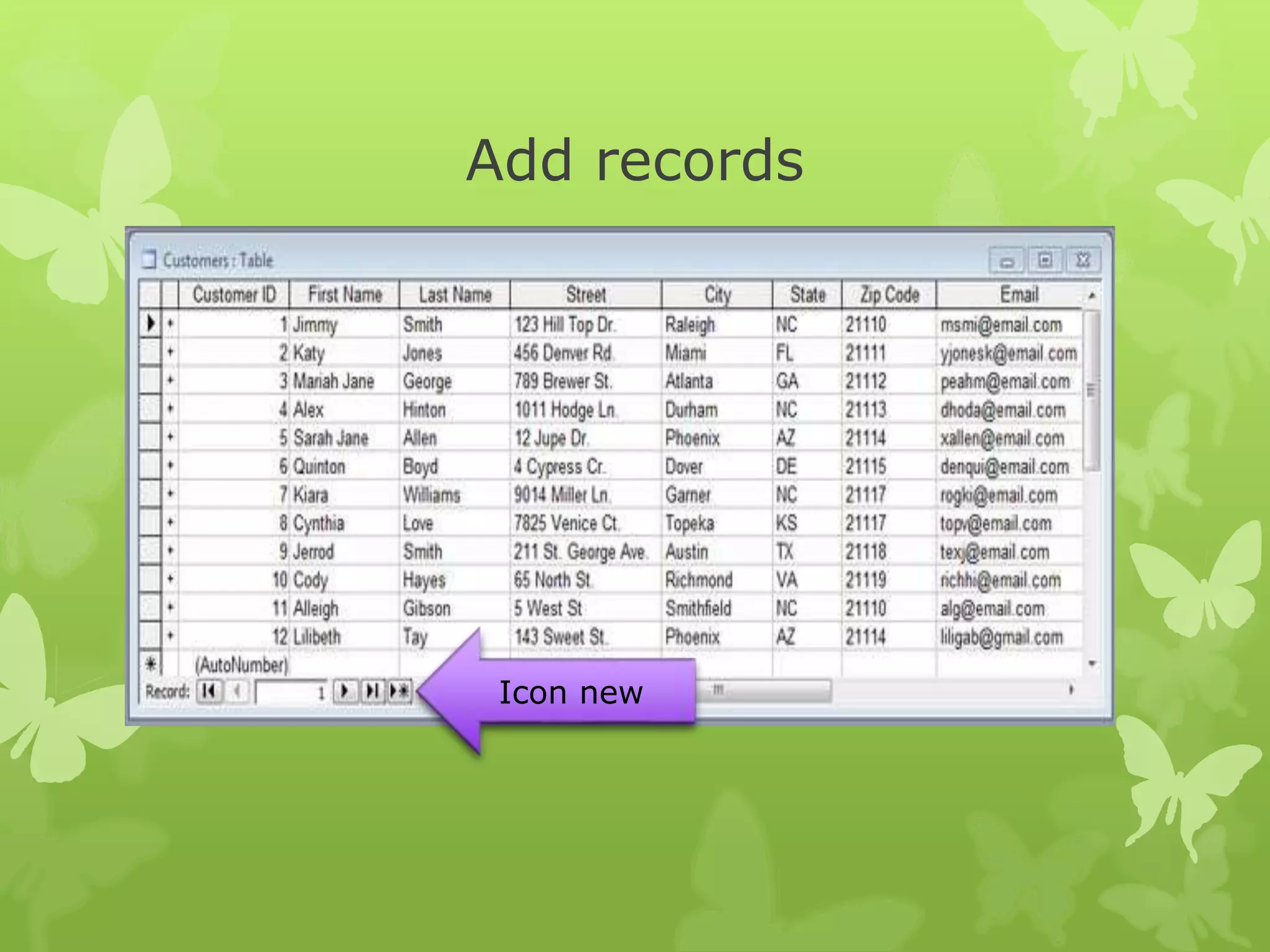Select the row for customer Lilibeth

pyautogui.click(x=150, y=636)
